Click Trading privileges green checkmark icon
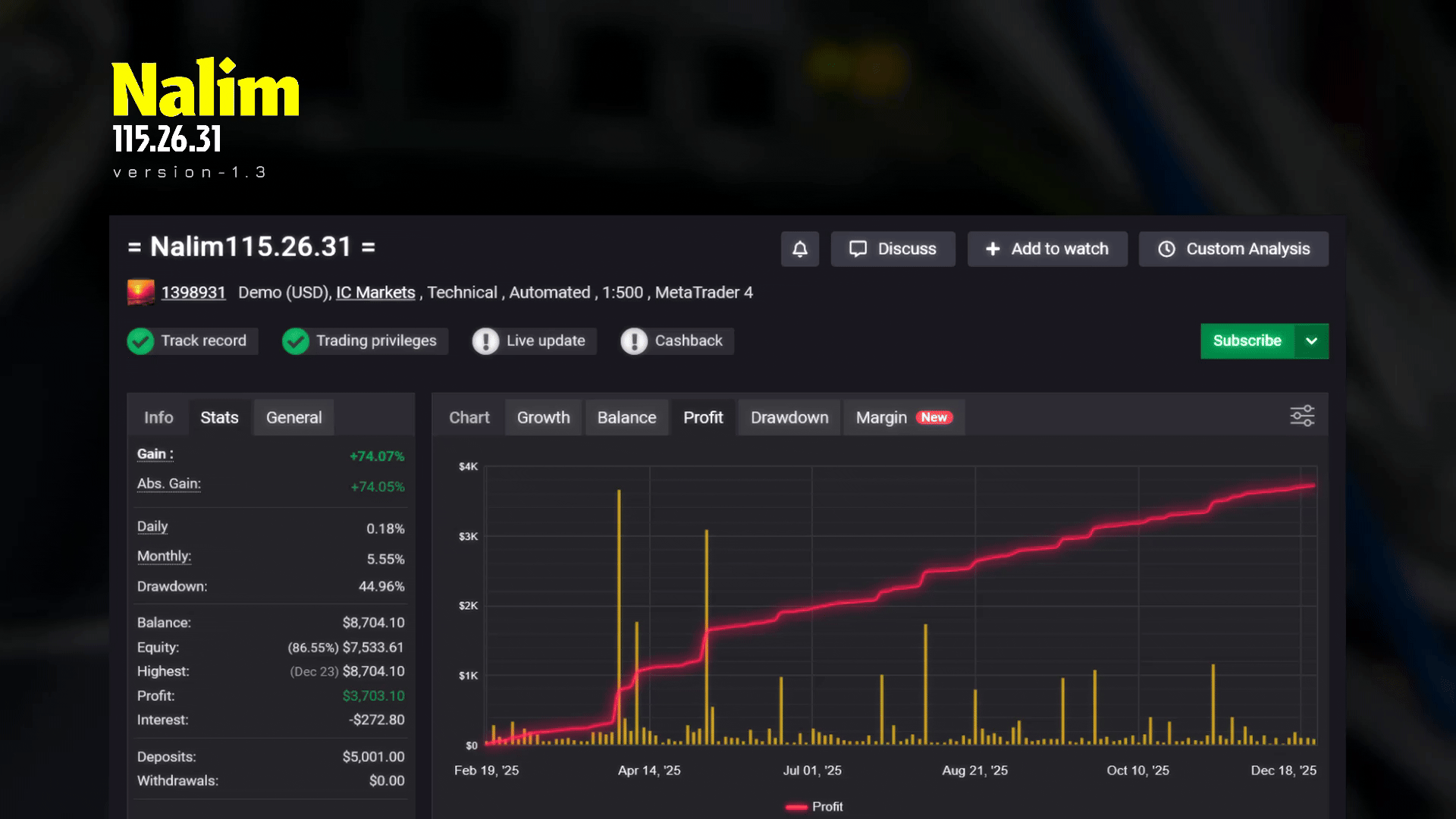This screenshot has width=1456, height=819. (296, 341)
